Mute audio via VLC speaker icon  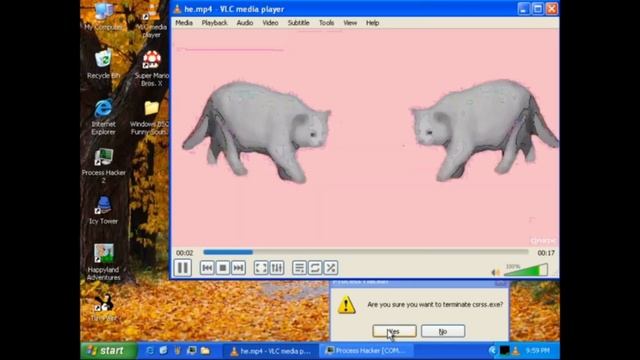(496, 272)
